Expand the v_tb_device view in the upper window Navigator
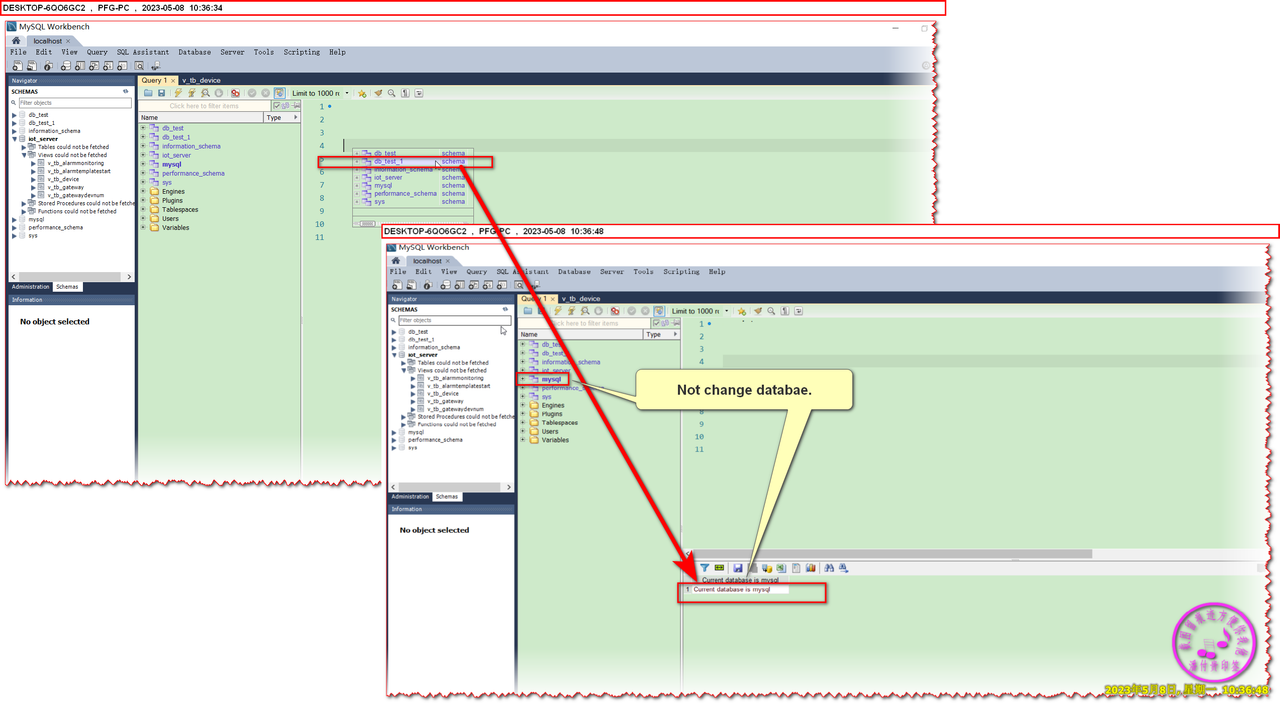This screenshot has width=1280, height=706. [x=33, y=179]
